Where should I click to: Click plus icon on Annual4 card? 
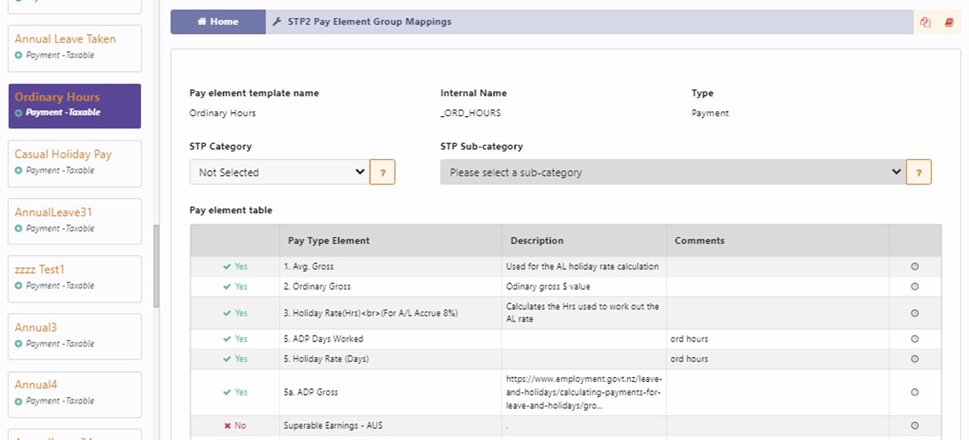(19, 401)
